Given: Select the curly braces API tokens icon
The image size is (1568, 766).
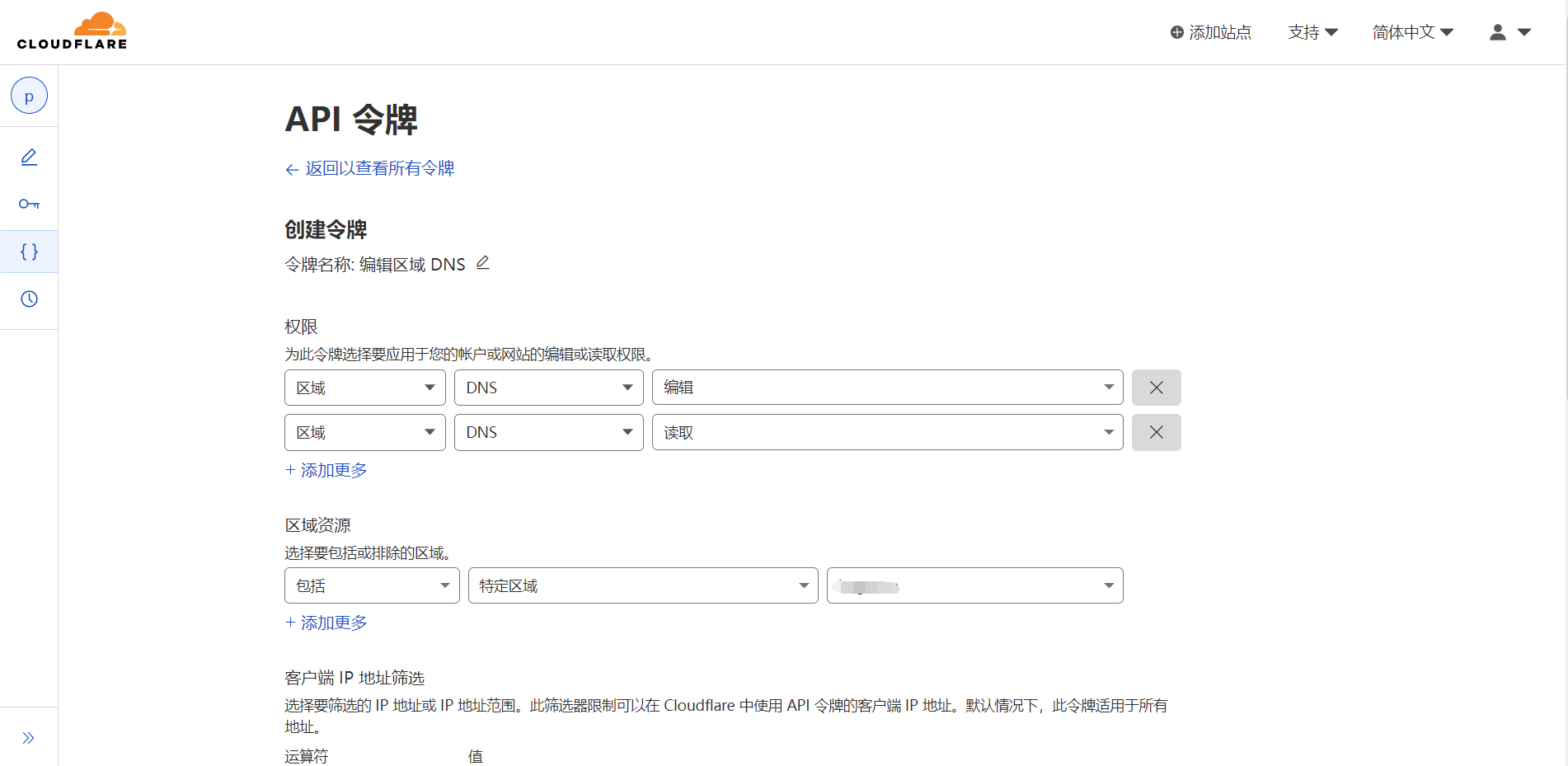Looking at the screenshot, I should pos(29,251).
